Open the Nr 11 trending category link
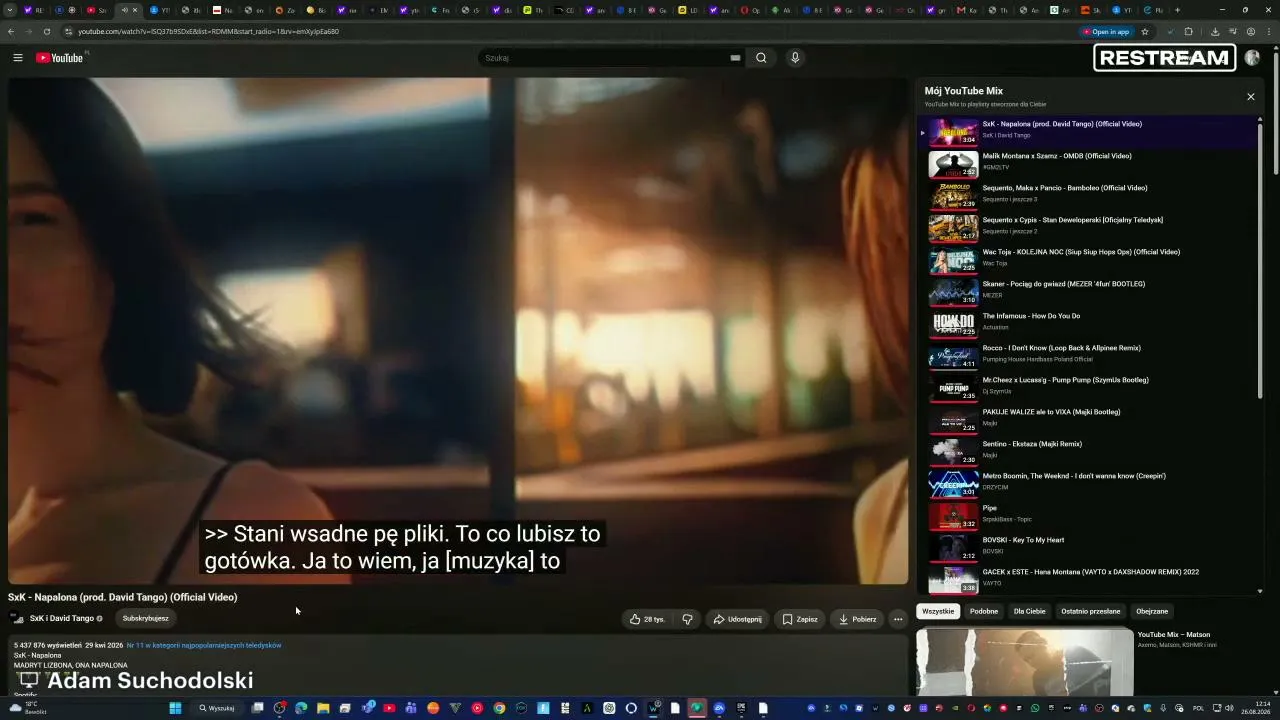The height and width of the screenshot is (720, 1280). click(204, 645)
